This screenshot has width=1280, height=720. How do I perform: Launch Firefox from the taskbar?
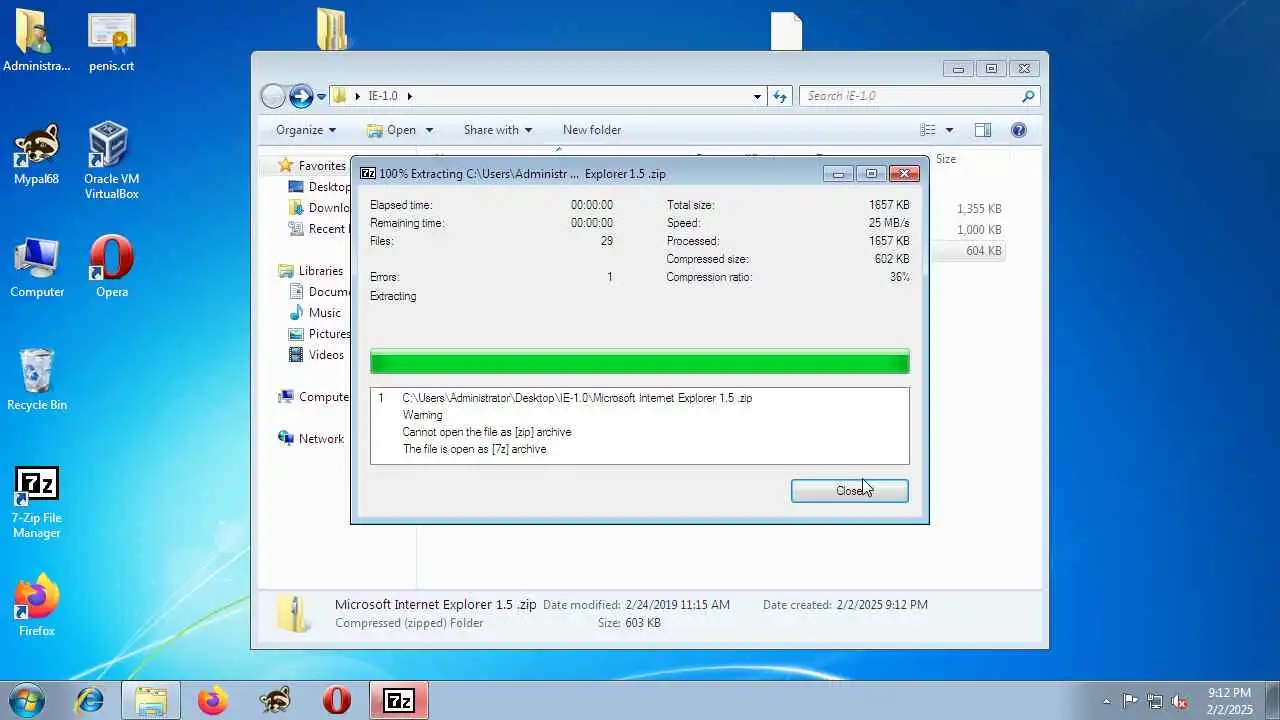click(x=212, y=700)
